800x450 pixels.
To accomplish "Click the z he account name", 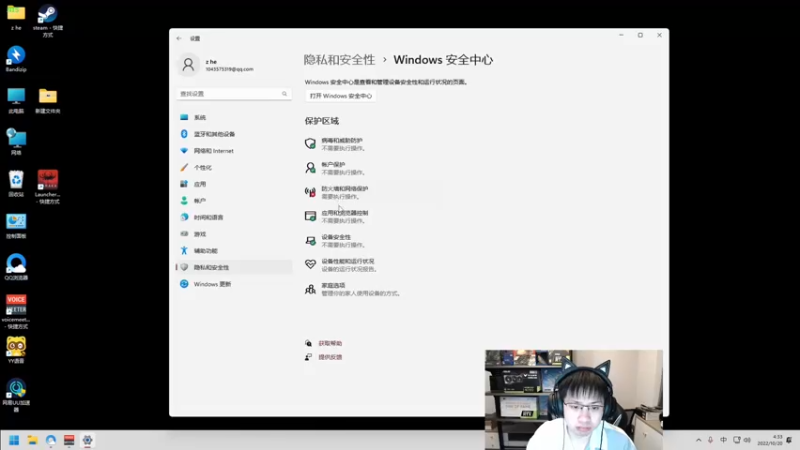I will pos(211,62).
